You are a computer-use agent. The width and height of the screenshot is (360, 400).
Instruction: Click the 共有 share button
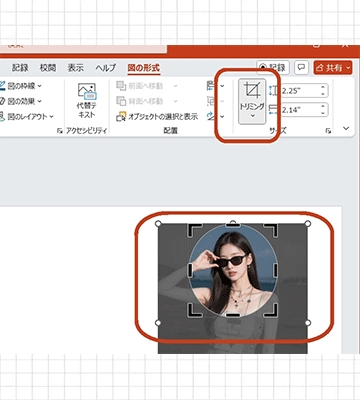click(x=333, y=68)
